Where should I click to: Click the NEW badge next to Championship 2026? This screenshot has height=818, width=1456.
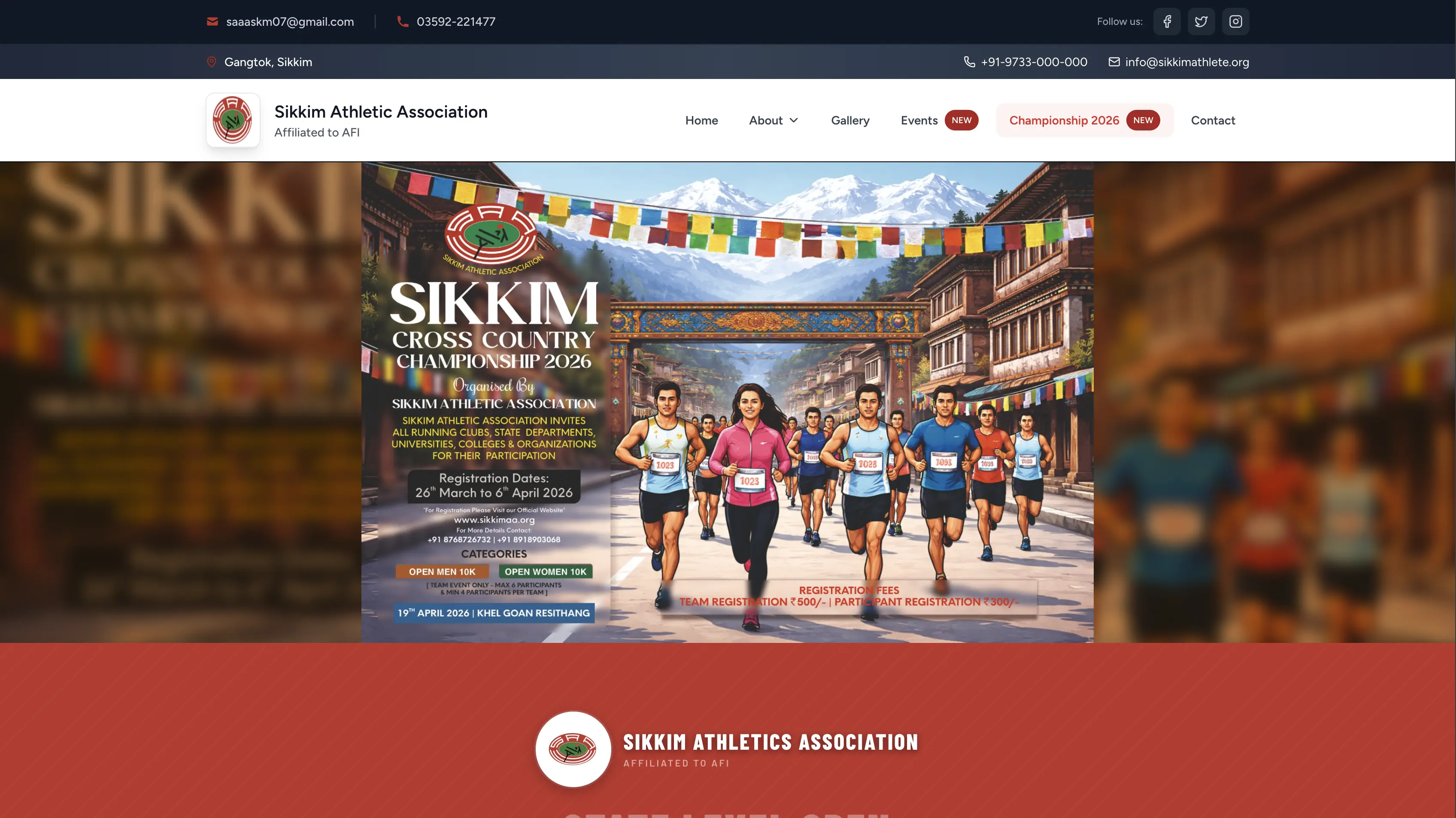click(1143, 120)
